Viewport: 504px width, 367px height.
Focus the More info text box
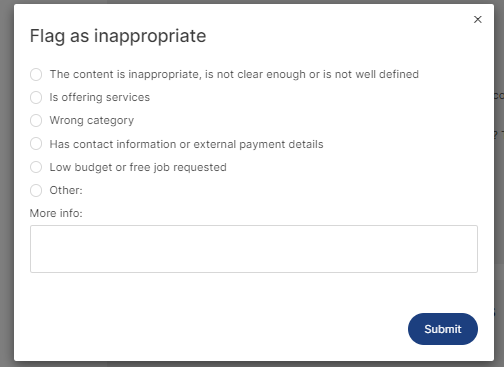[254, 249]
